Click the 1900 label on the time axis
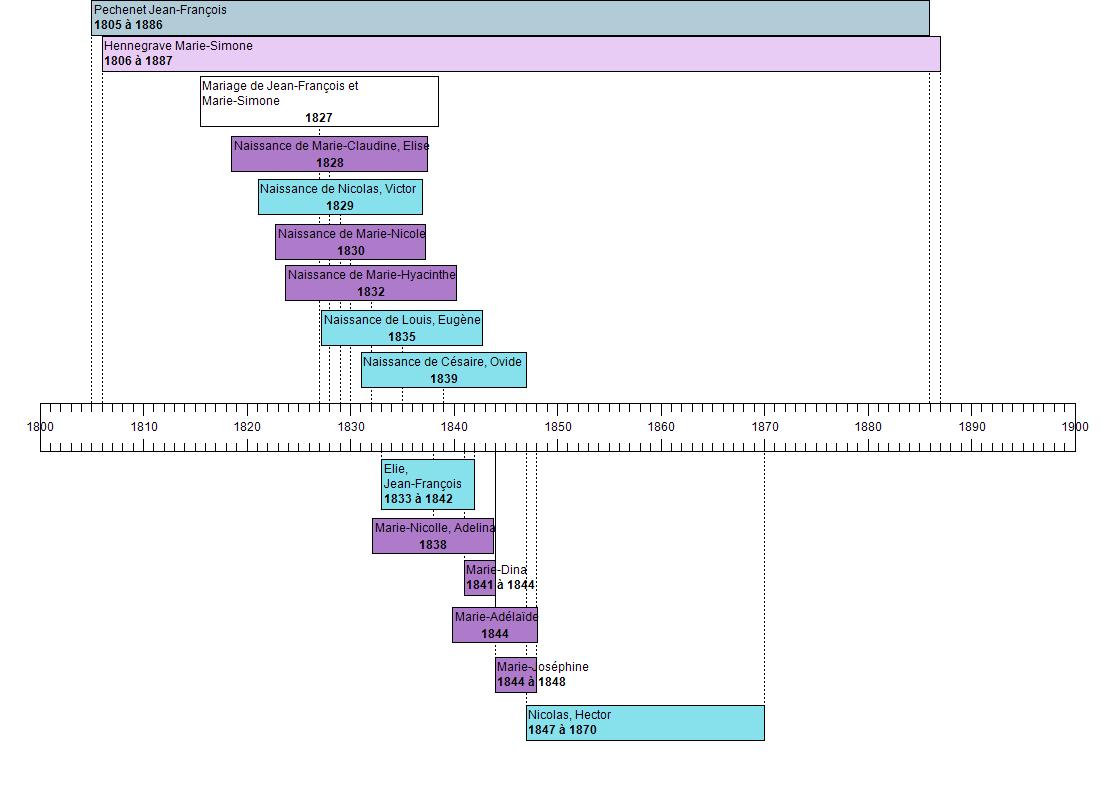Image resolution: width=1115 pixels, height=790 pixels. tap(1075, 427)
